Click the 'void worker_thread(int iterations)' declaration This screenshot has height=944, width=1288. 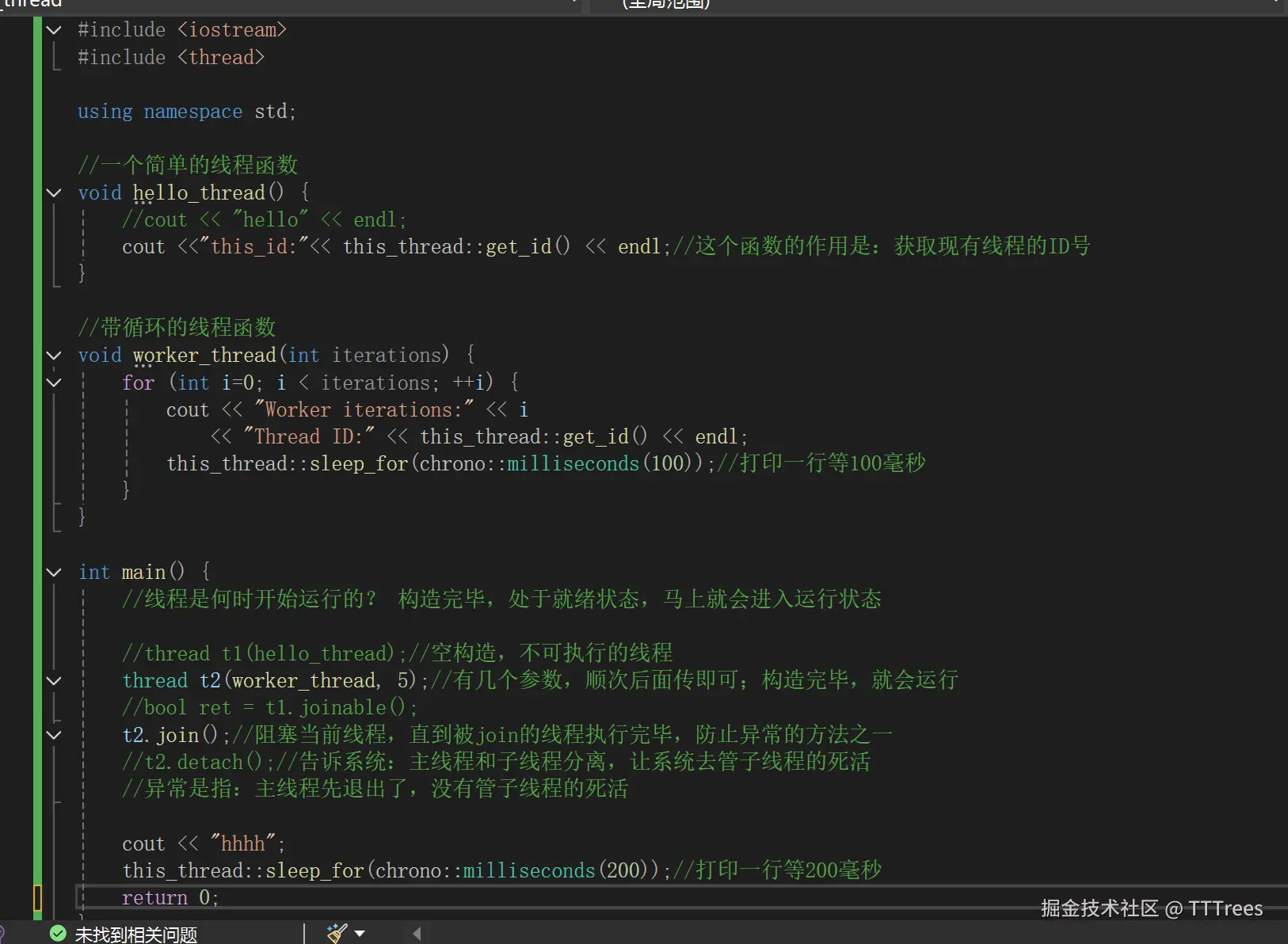click(x=276, y=355)
